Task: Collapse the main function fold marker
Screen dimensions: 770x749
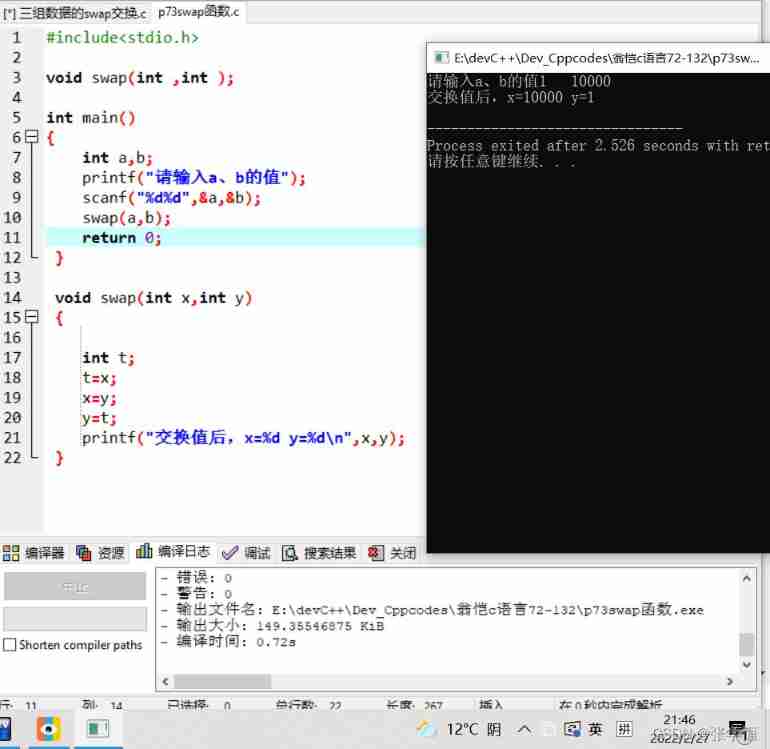Action: coord(31,137)
